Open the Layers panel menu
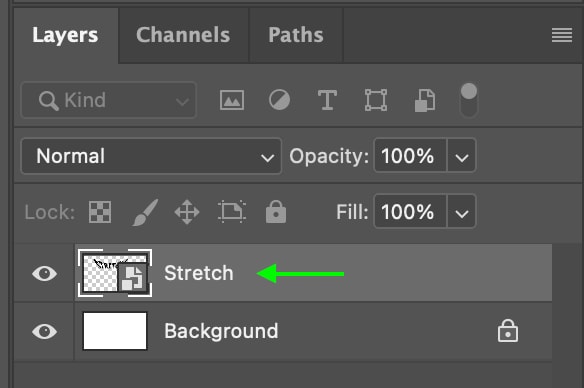The width and height of the screenshot is (584, 388). click(x=562, y=35)
